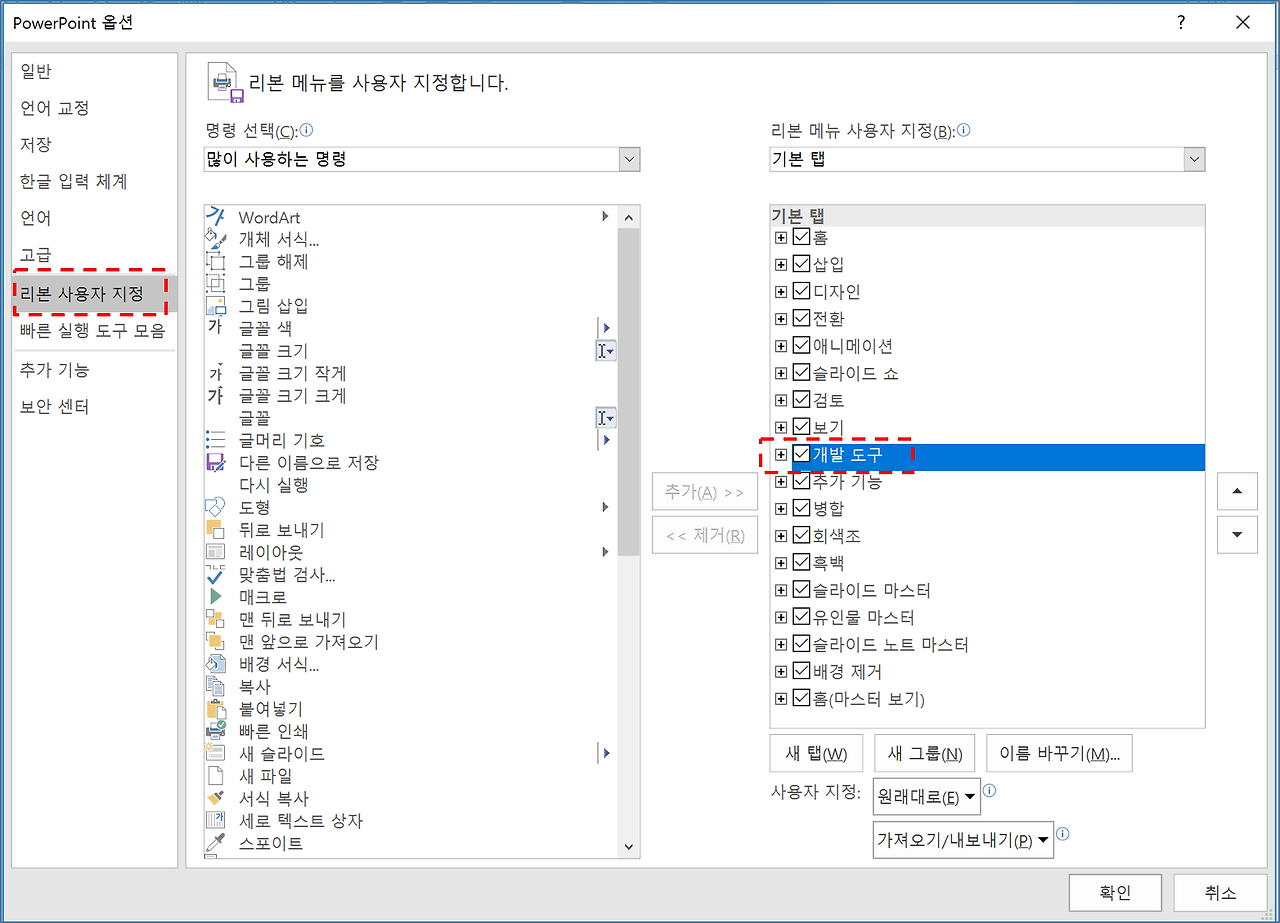Open the 많이 사용하는 명령 dropdown
This screenshot has height=923, width=1280.
(x=629, y=158)
